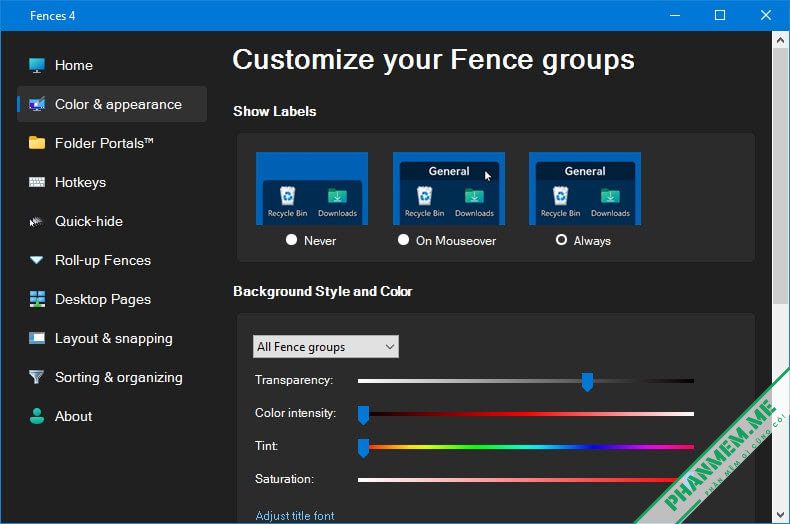Close the Fences 4 window

766,15
